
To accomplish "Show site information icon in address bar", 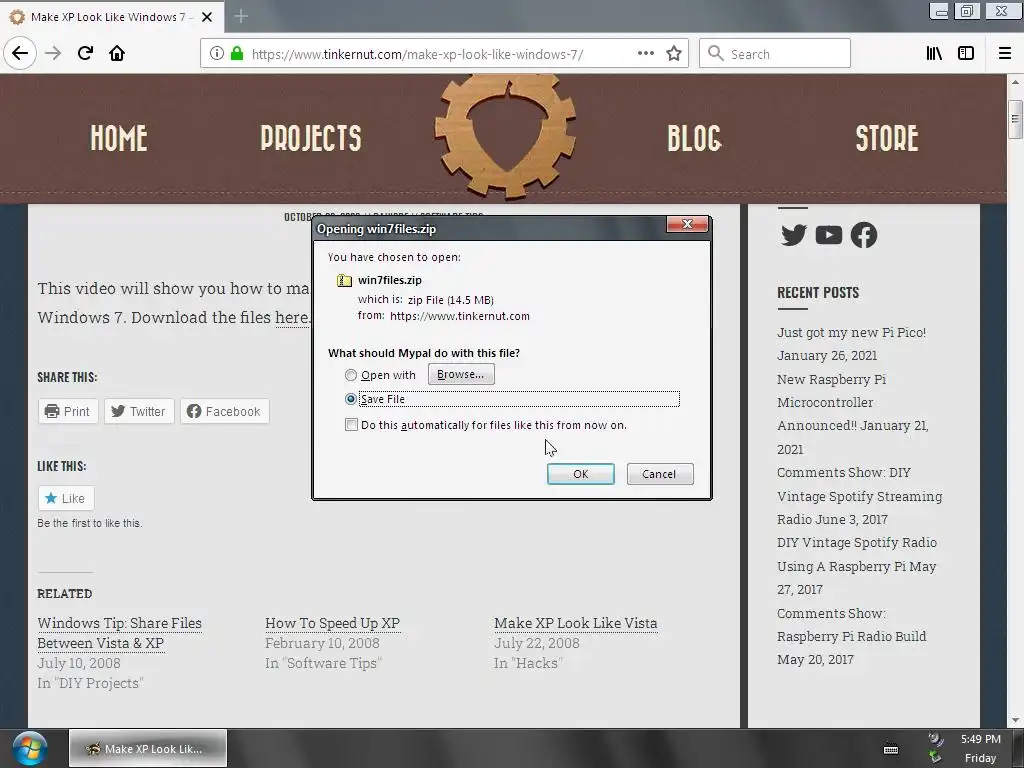I will tap(217, 54).
